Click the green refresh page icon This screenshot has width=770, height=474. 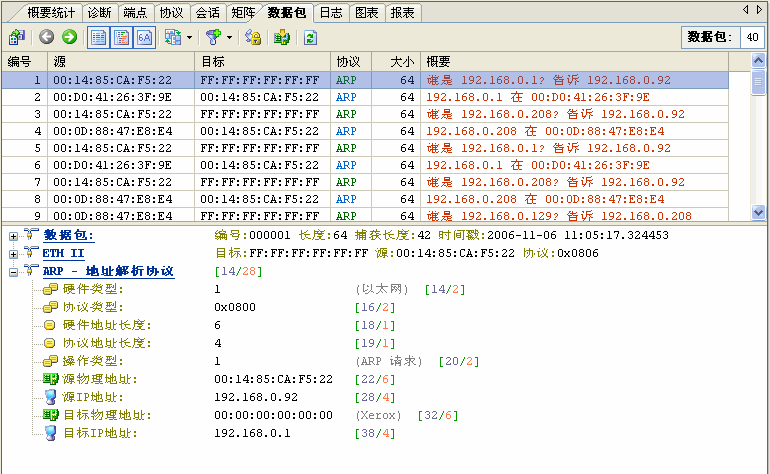[x=310, y=37]
